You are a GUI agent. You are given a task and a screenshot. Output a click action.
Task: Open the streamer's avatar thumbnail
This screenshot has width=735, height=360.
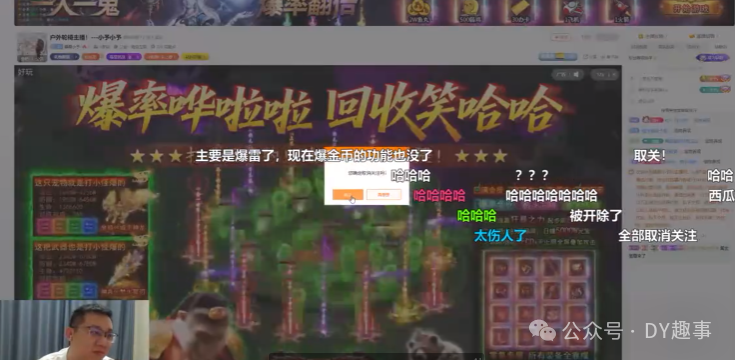[x=32, y=47]
